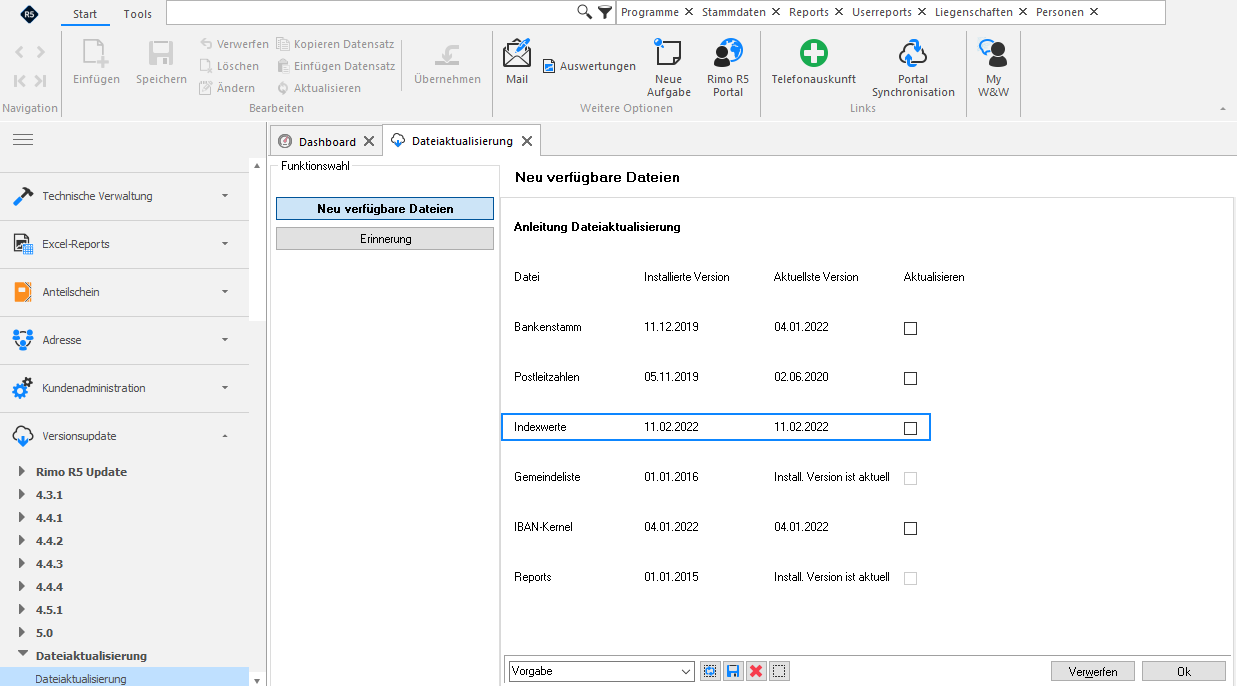
Task: Expand the 5.0 tree node
Action: 24,633
